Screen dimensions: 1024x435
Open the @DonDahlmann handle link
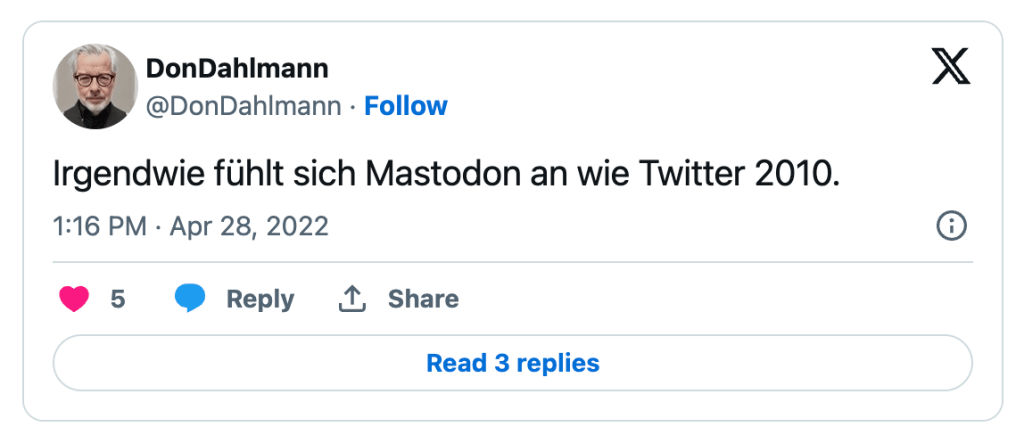pos(244,106)
